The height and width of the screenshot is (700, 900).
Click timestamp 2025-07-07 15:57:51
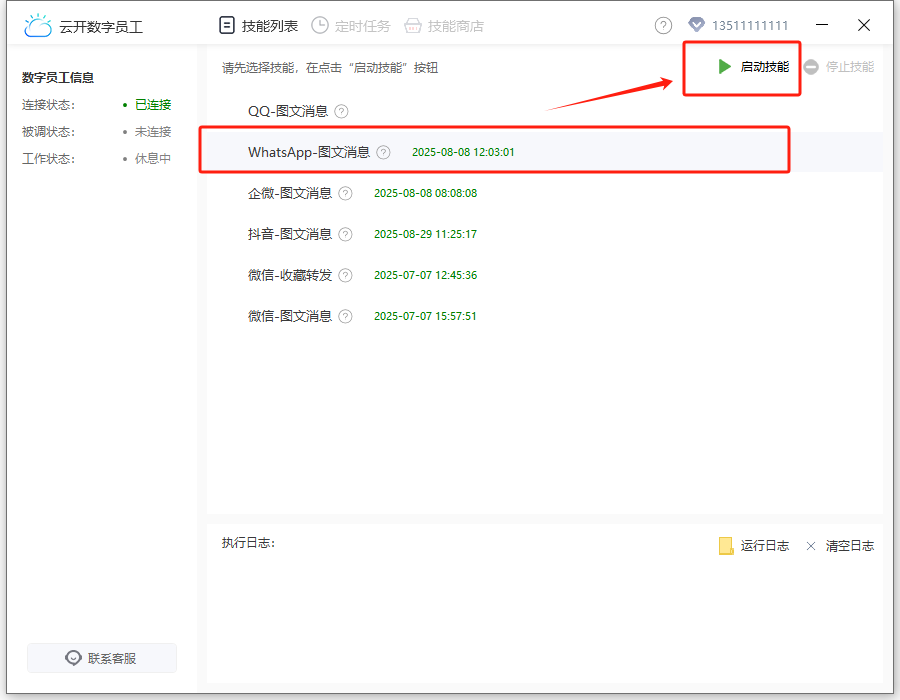(x=425, y=316)
